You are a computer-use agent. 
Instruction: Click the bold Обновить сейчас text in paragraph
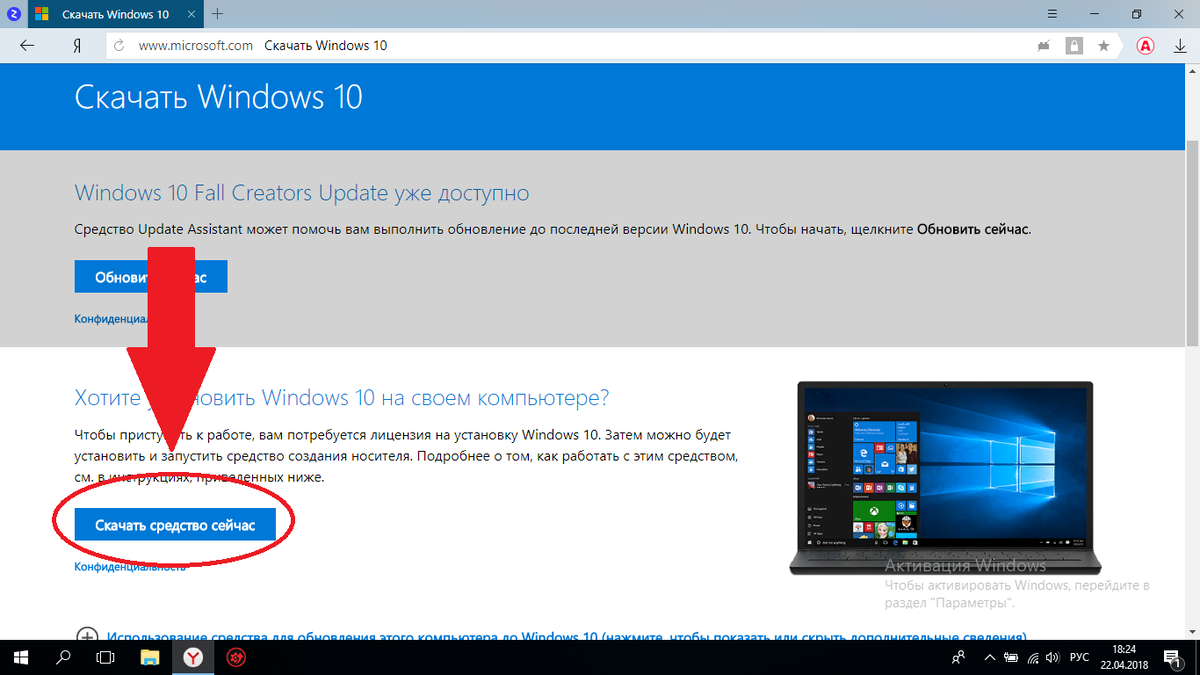972,229
